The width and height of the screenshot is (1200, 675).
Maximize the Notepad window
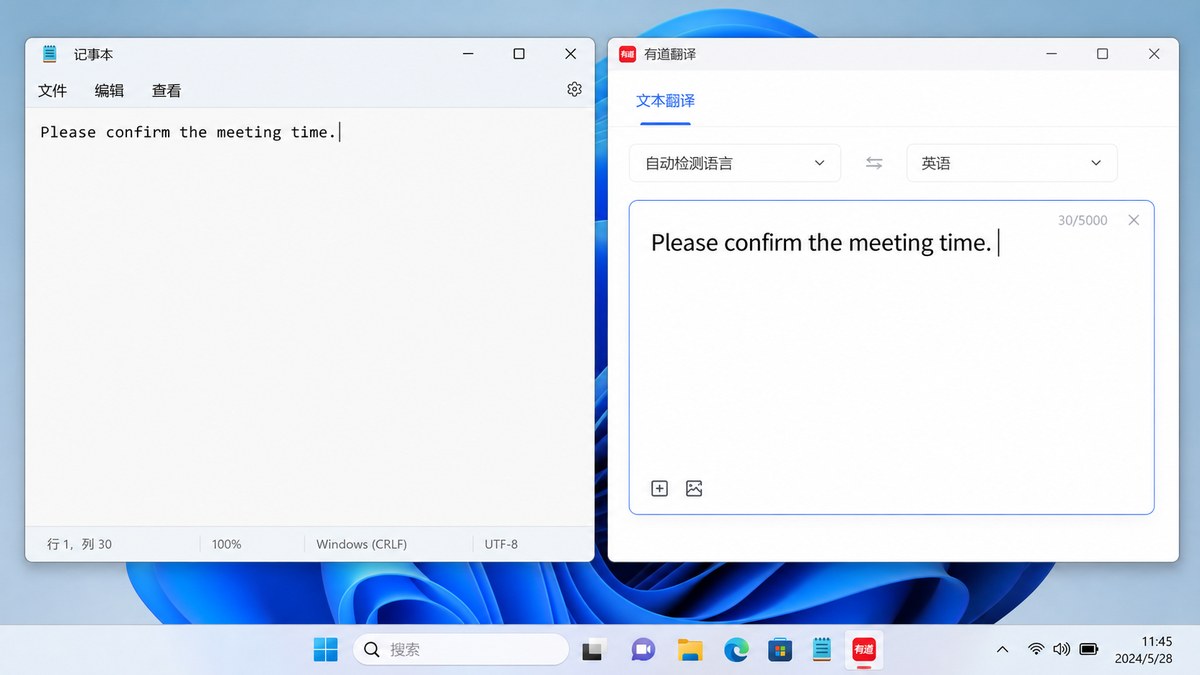pyautogui.click(x=519, y=54)
